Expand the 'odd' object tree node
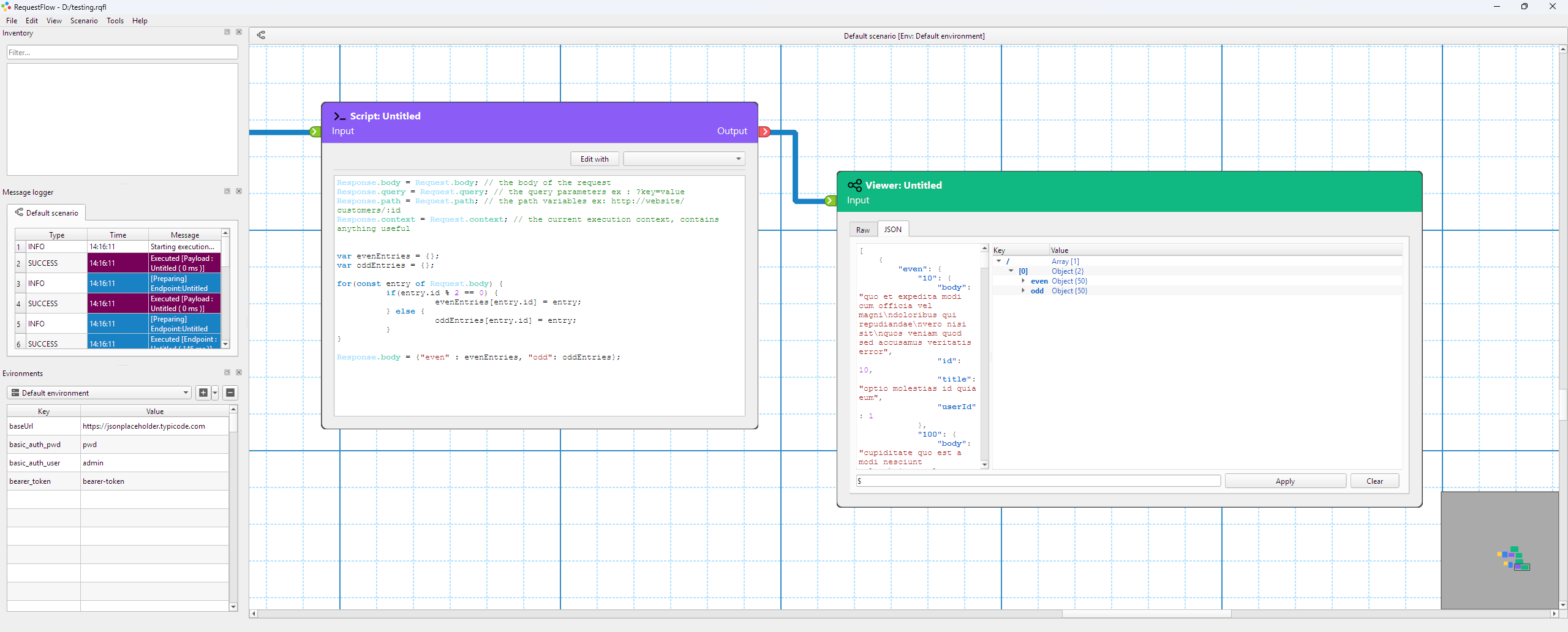Image resolution: width=1568 pixels, height=632 pixels. tap(1023, 291)
